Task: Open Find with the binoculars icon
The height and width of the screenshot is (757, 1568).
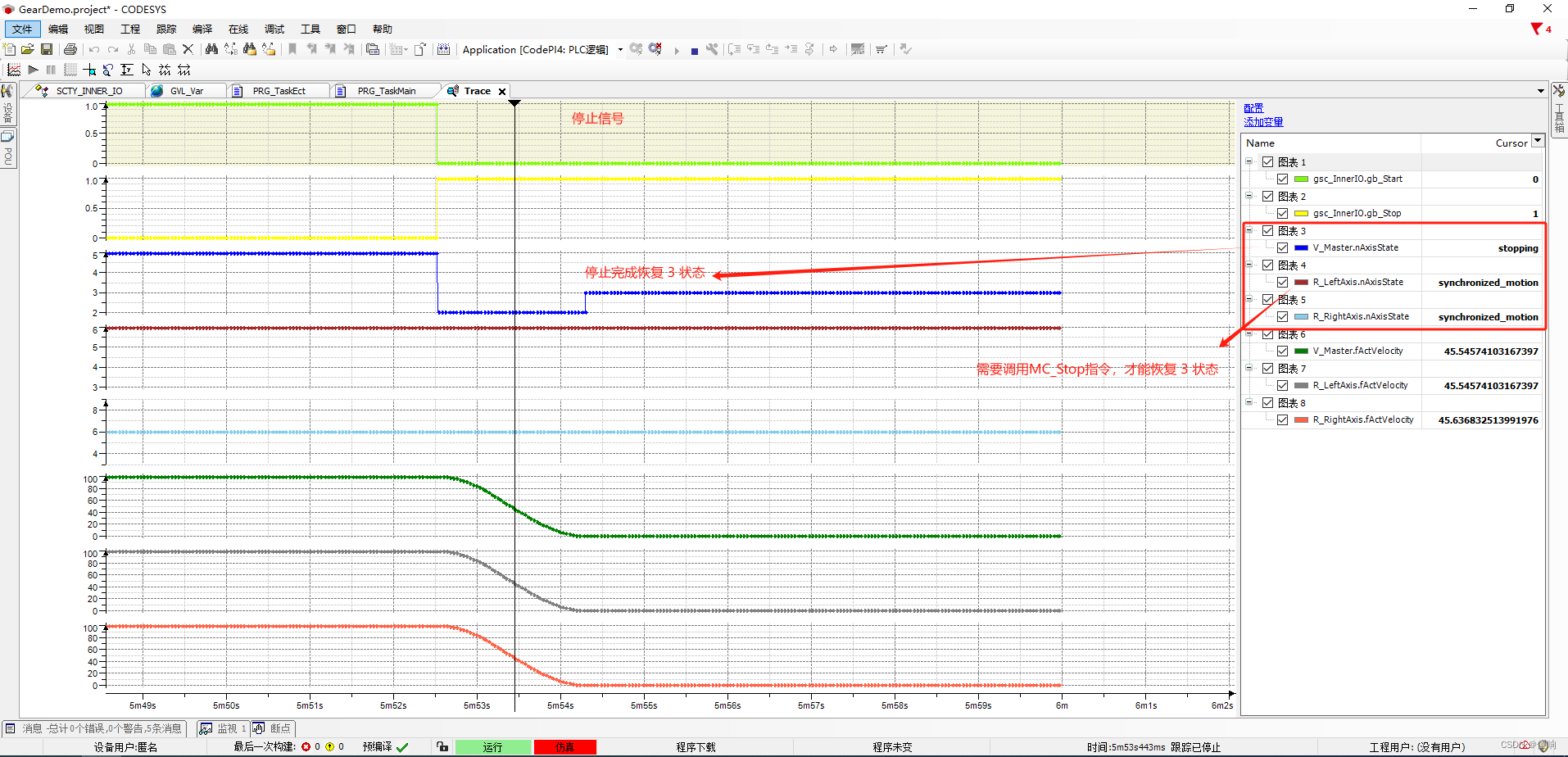Action: 211,49
